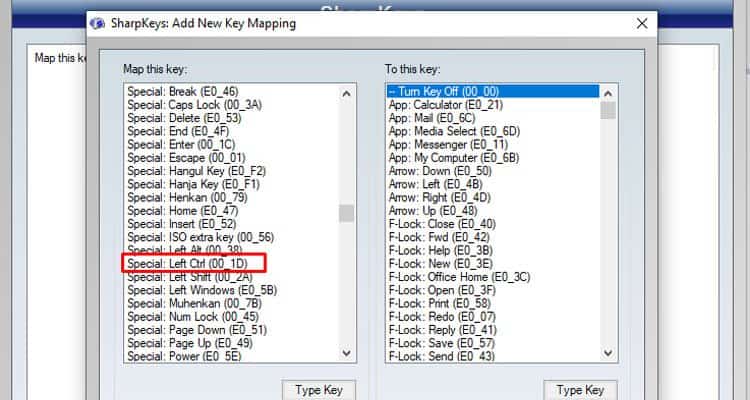Select 'App: Media Select (E0_6D)' target key

[454, 131]
